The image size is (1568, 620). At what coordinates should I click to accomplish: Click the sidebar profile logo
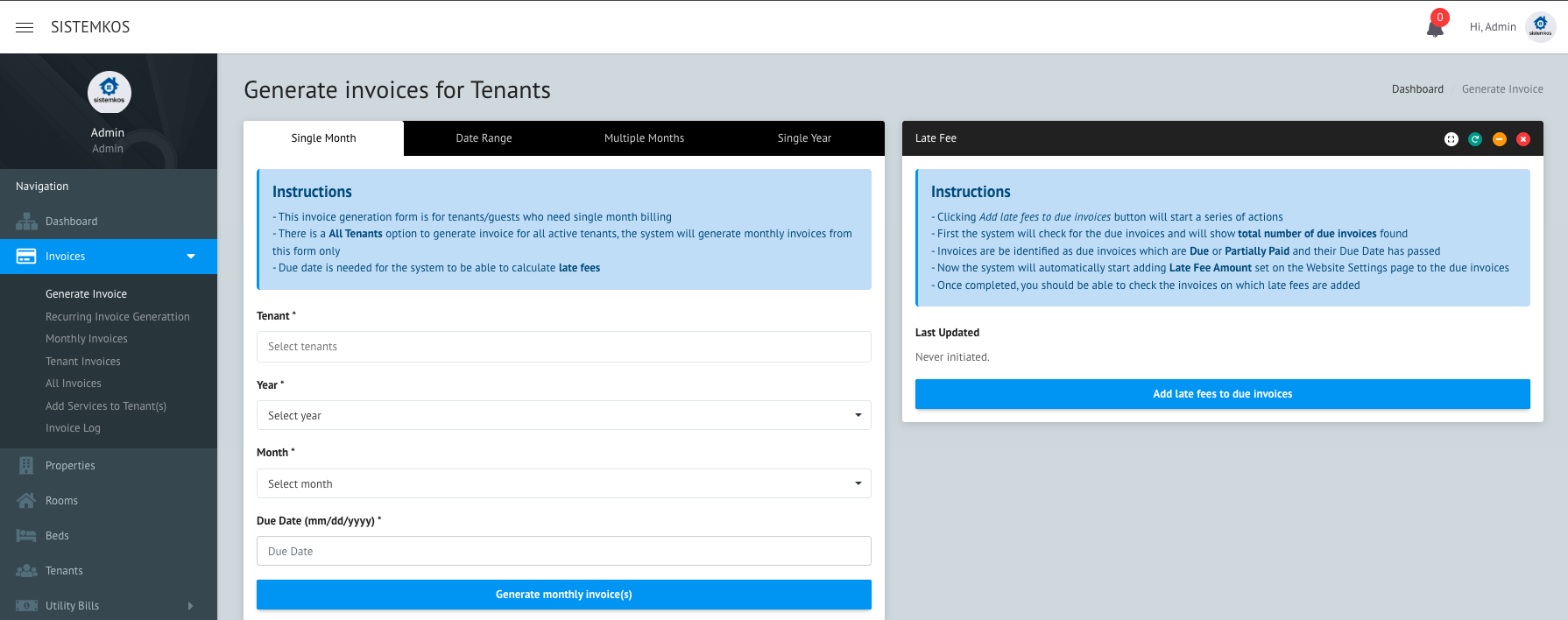[109, 92]
